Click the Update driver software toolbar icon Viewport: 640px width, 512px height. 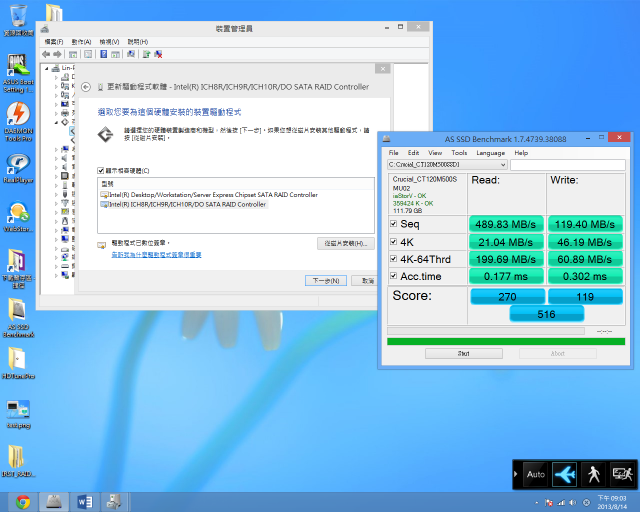click(x=147, y=54)
